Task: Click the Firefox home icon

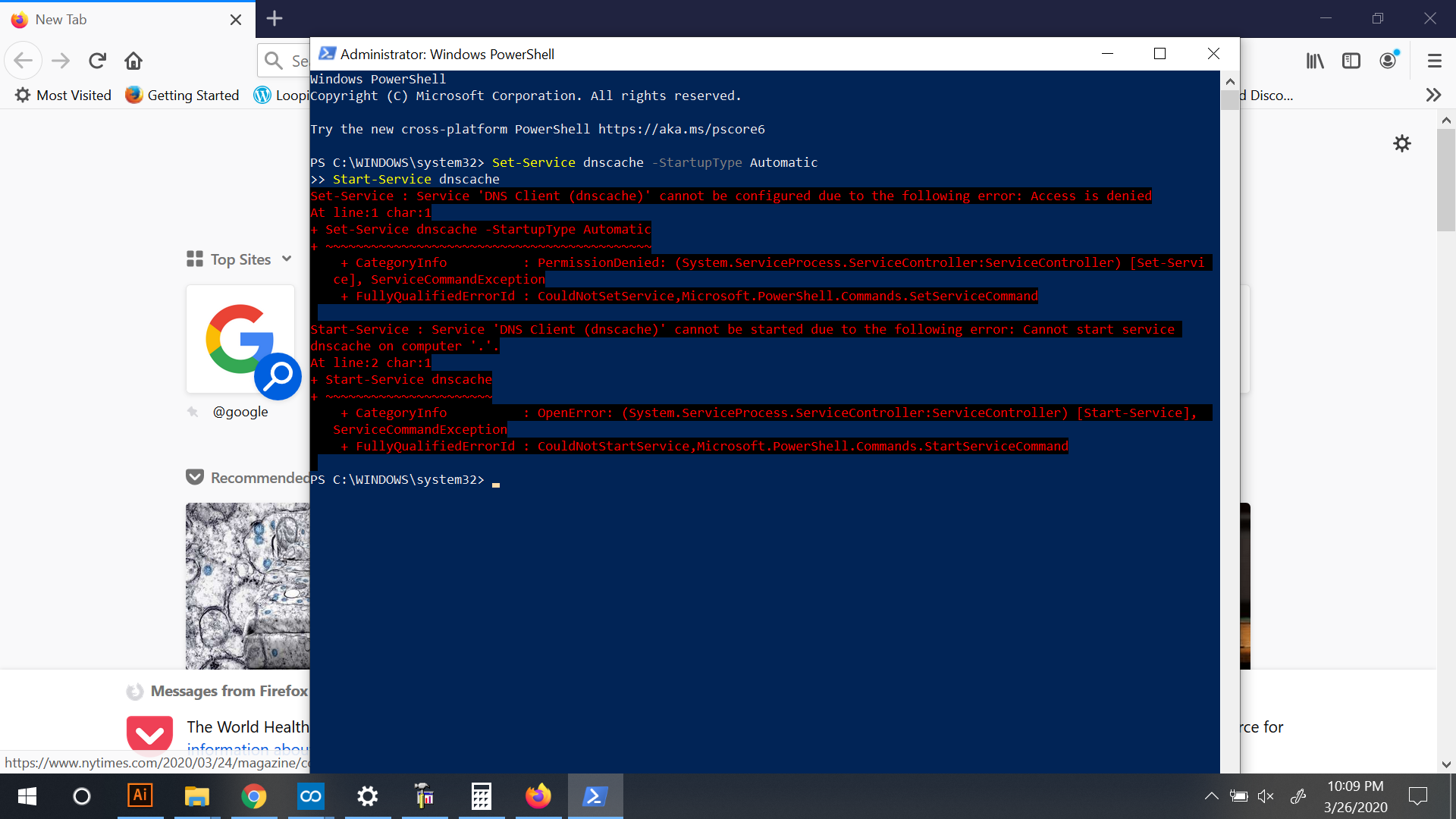Action: click(133, 61)
